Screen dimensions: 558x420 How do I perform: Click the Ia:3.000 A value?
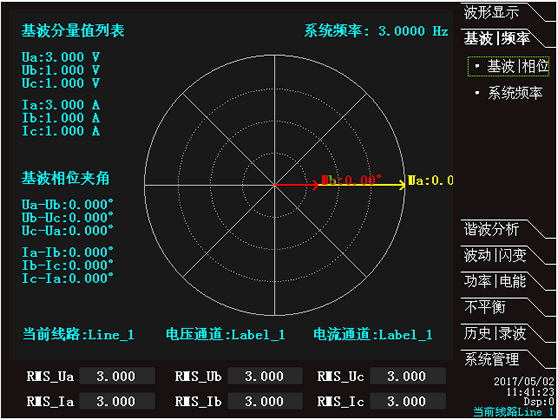pyautogui.click(x=60, y=105)
